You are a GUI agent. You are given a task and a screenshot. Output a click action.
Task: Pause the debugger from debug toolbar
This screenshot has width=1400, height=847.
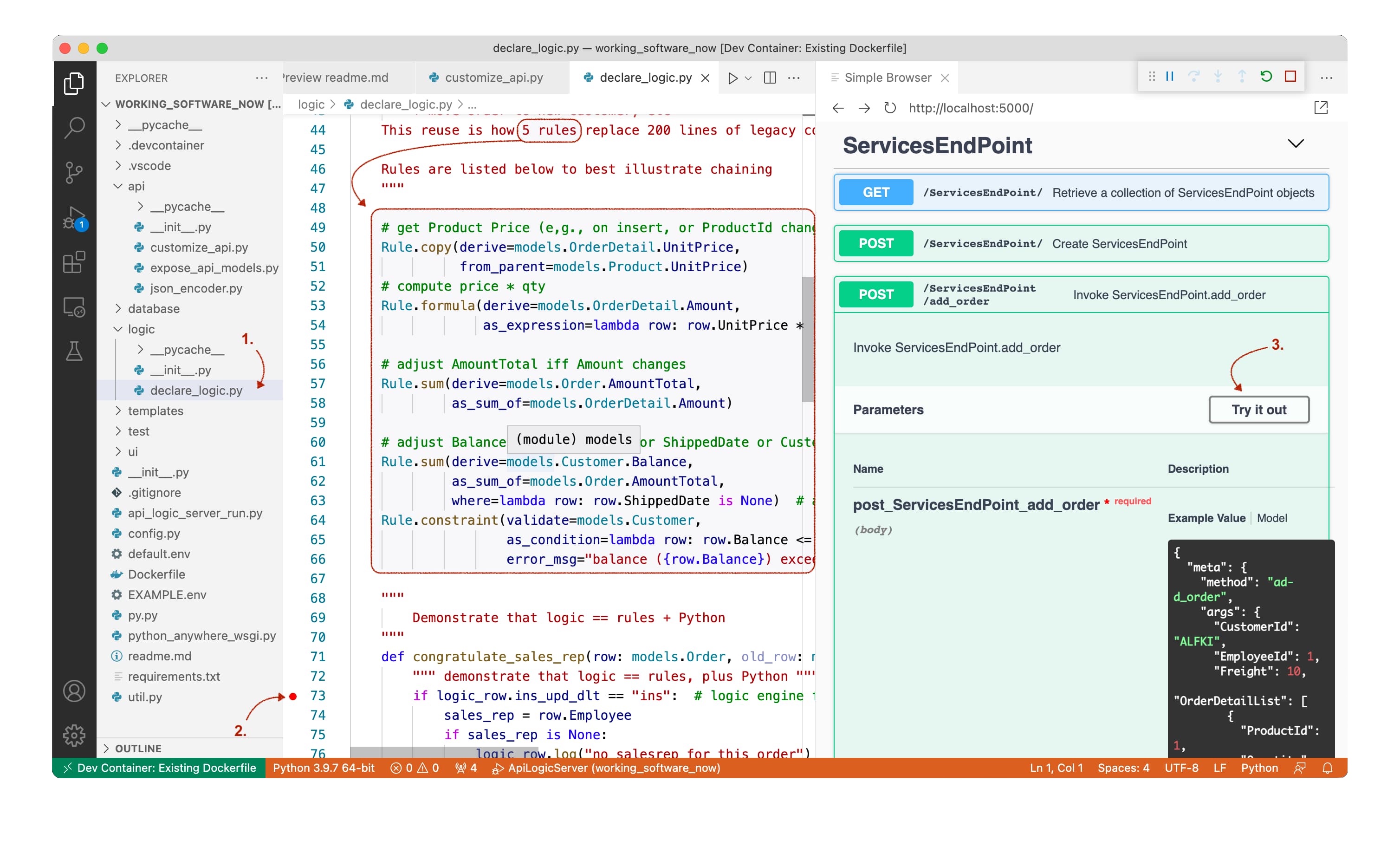point(1169,77)
